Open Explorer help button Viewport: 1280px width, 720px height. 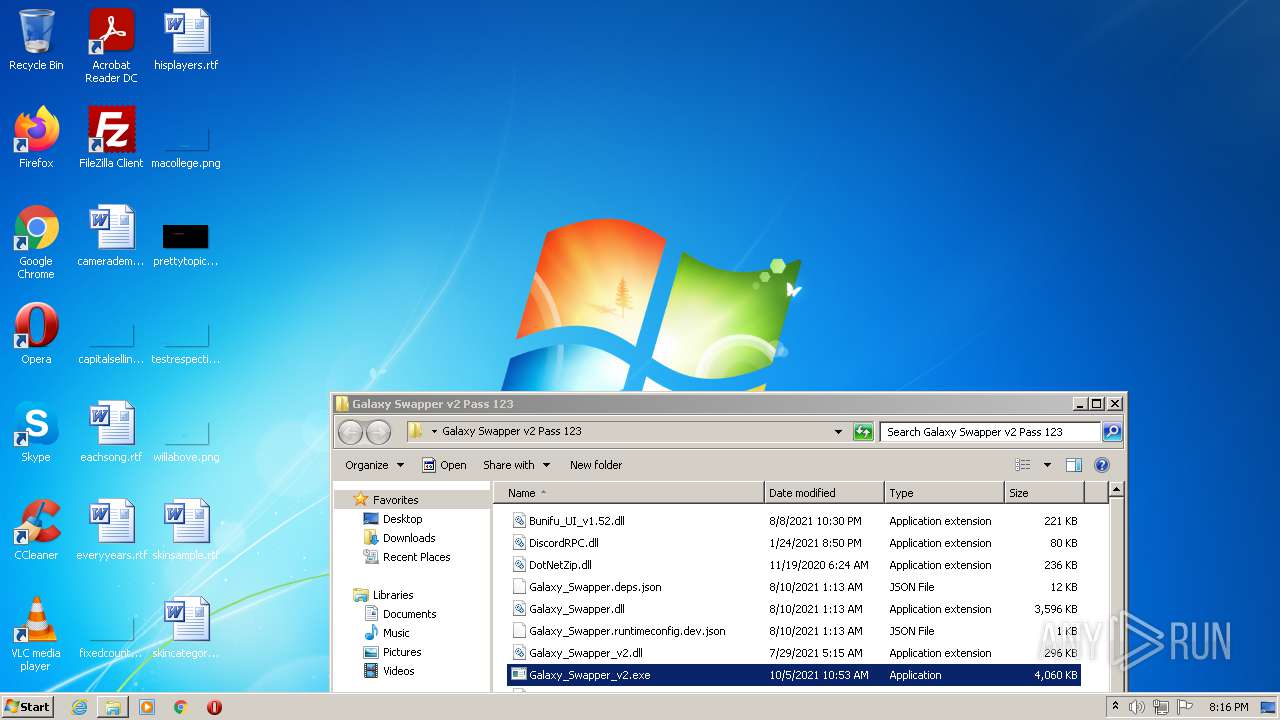1102,465
